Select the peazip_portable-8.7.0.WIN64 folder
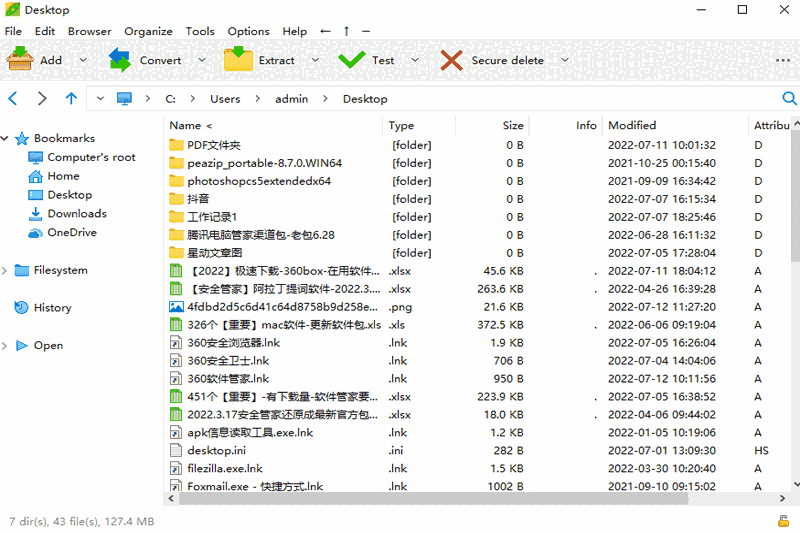800x533 pixels. (x=264, y=163)
